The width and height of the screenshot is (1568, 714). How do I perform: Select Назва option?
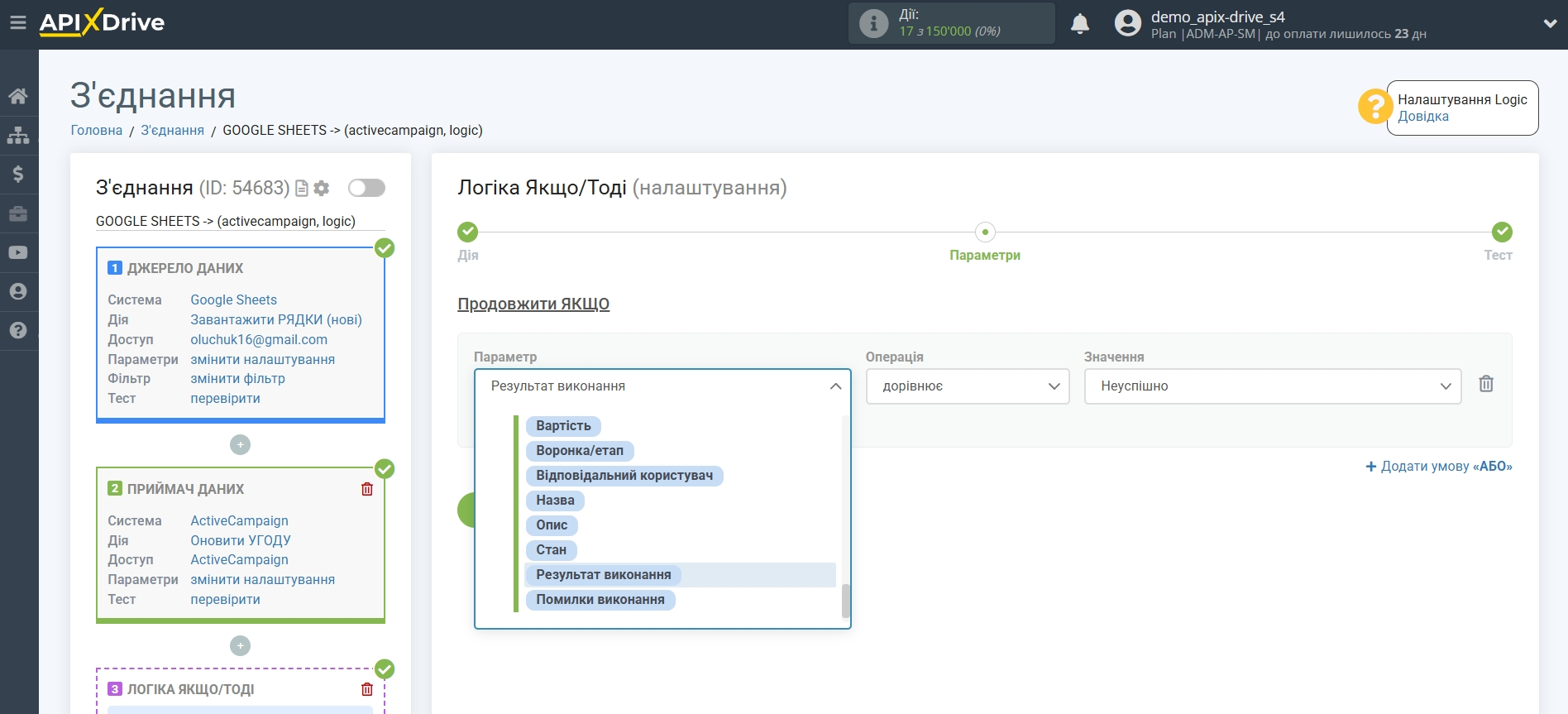(555, 501)
